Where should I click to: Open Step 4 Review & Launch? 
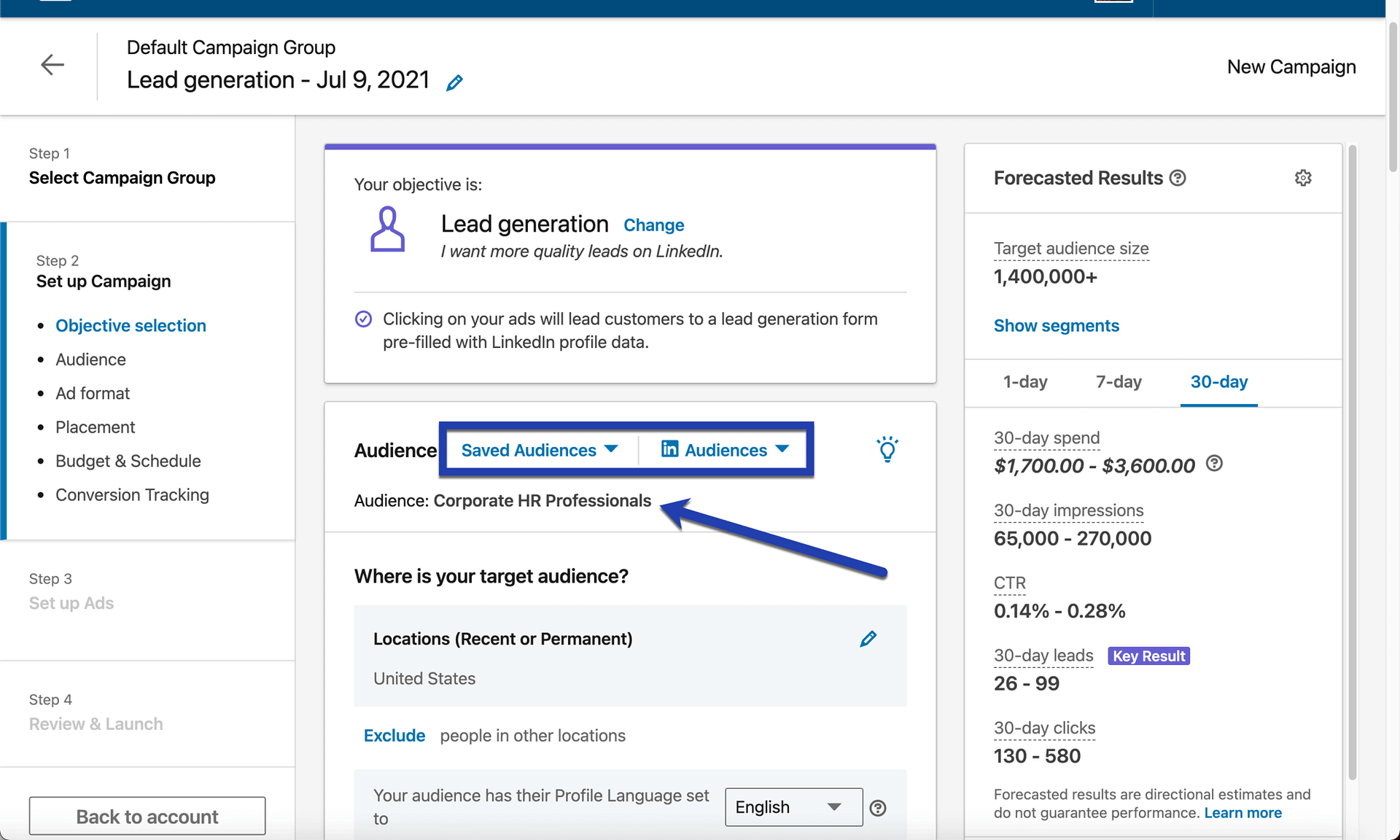point(96,712)
